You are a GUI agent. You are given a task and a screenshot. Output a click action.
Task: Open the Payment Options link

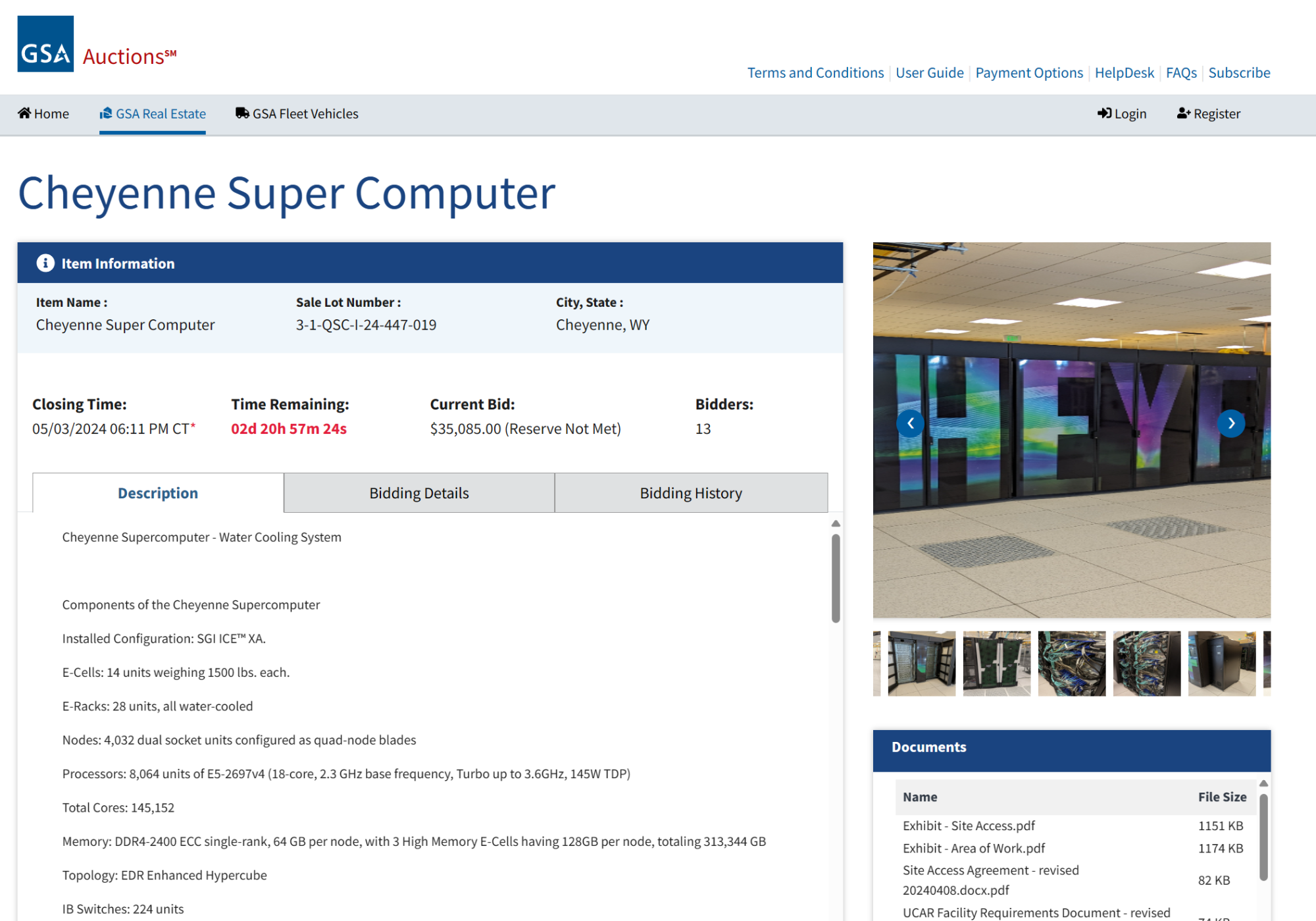click(x=1028, y=72)
